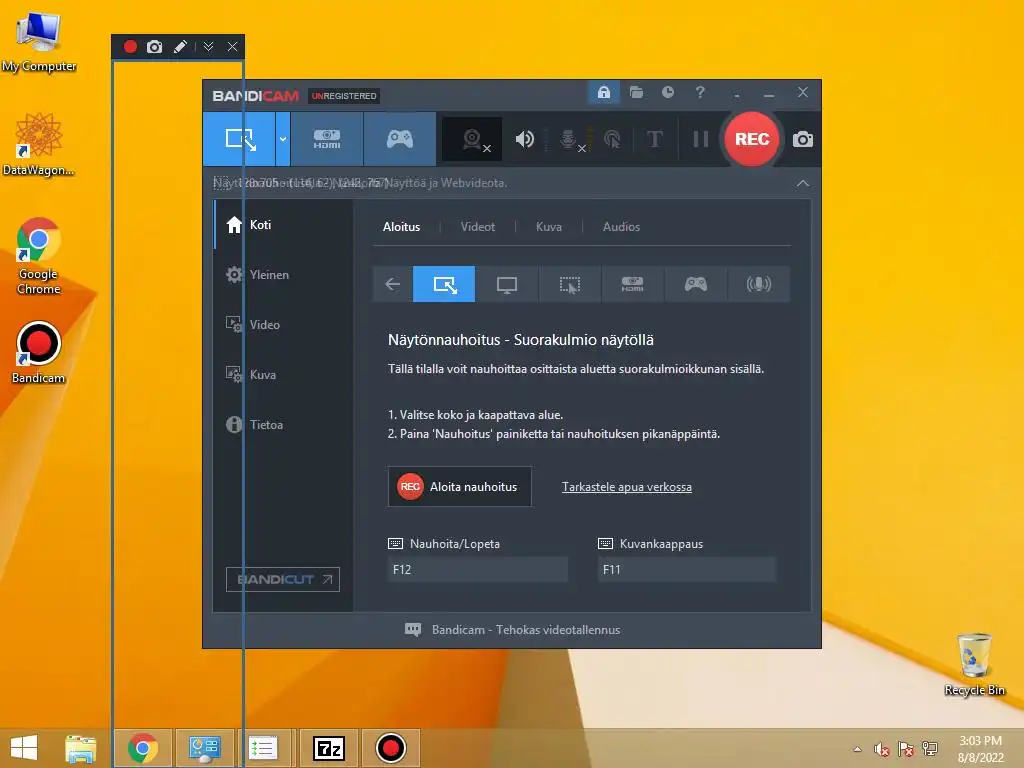Toggle speaker sound icon
1024x768 pixels.
tap(524, 139)
